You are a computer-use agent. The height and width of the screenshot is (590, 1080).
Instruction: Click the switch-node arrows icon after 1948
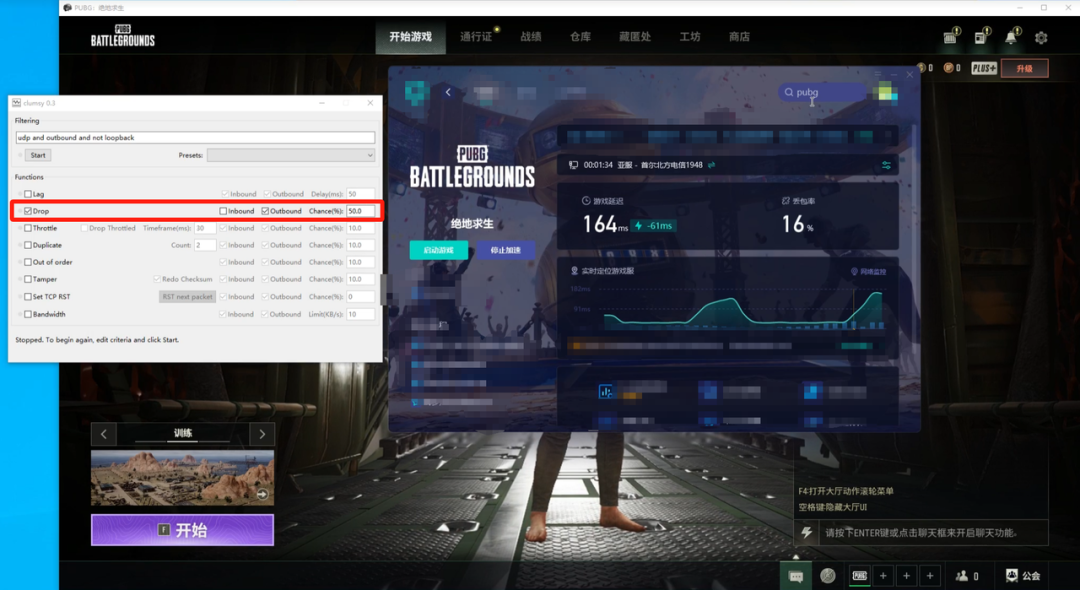(711, 165)
